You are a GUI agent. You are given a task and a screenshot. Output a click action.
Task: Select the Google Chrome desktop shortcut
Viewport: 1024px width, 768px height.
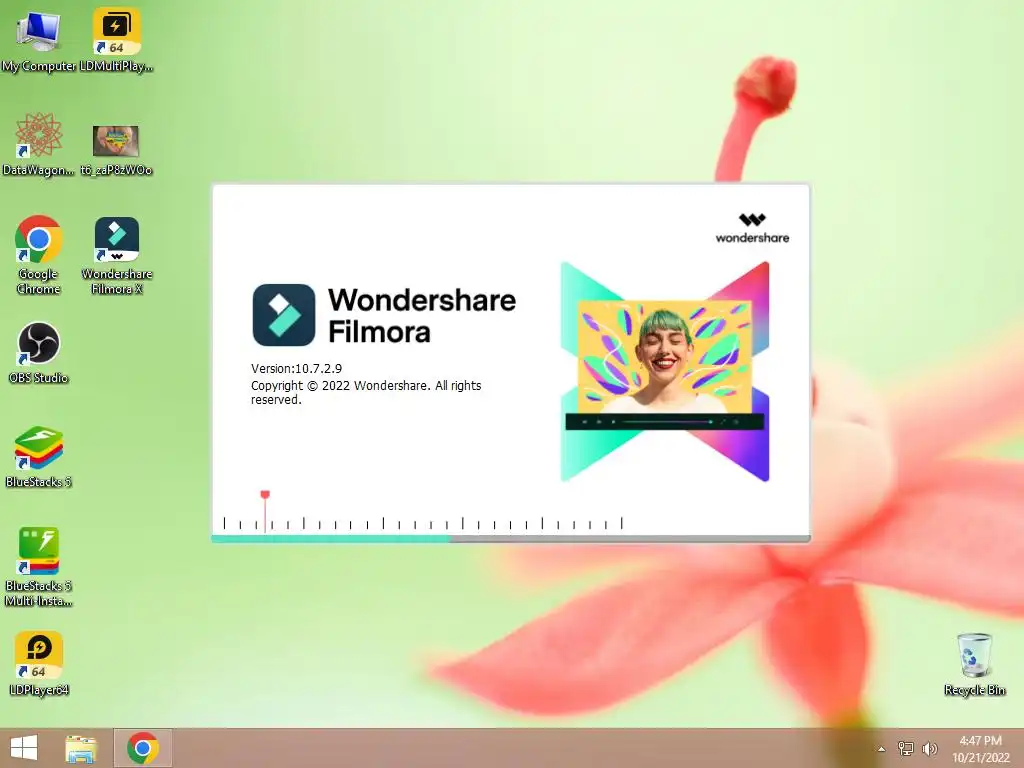pyautogui.click(x=39, y=255)
